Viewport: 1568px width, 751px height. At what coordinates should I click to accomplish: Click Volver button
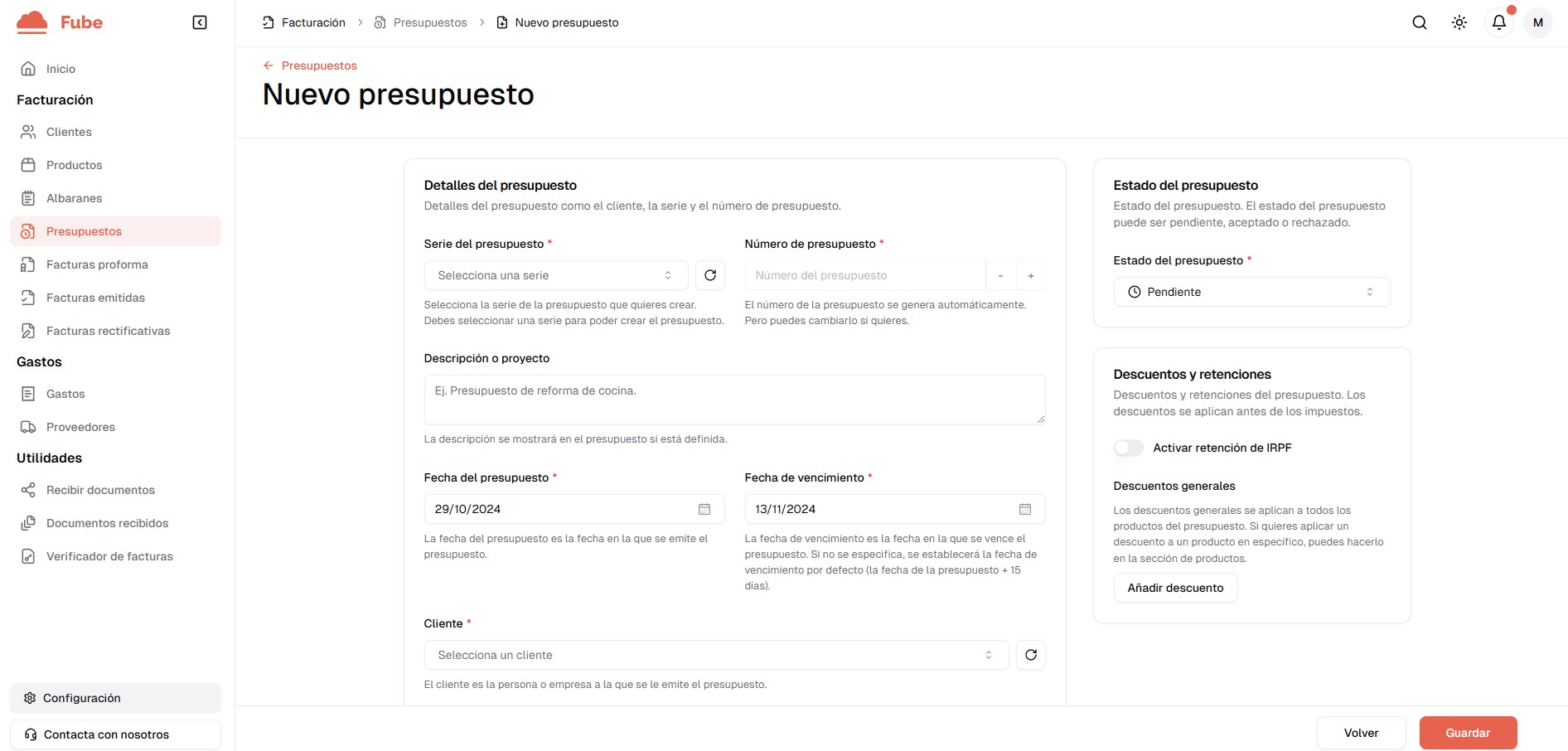click(1361, 733)
